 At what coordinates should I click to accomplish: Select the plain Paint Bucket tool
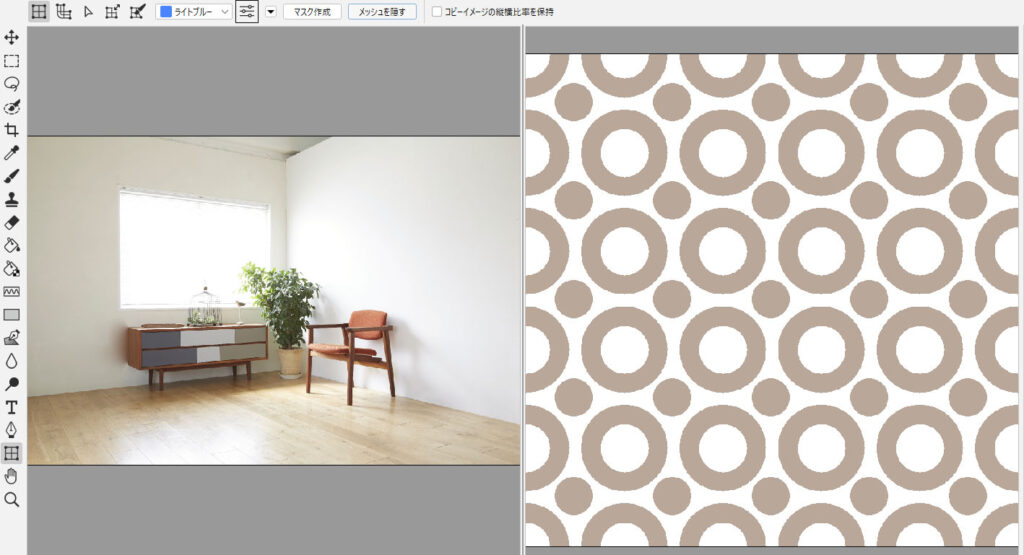[x=12, y=245]
